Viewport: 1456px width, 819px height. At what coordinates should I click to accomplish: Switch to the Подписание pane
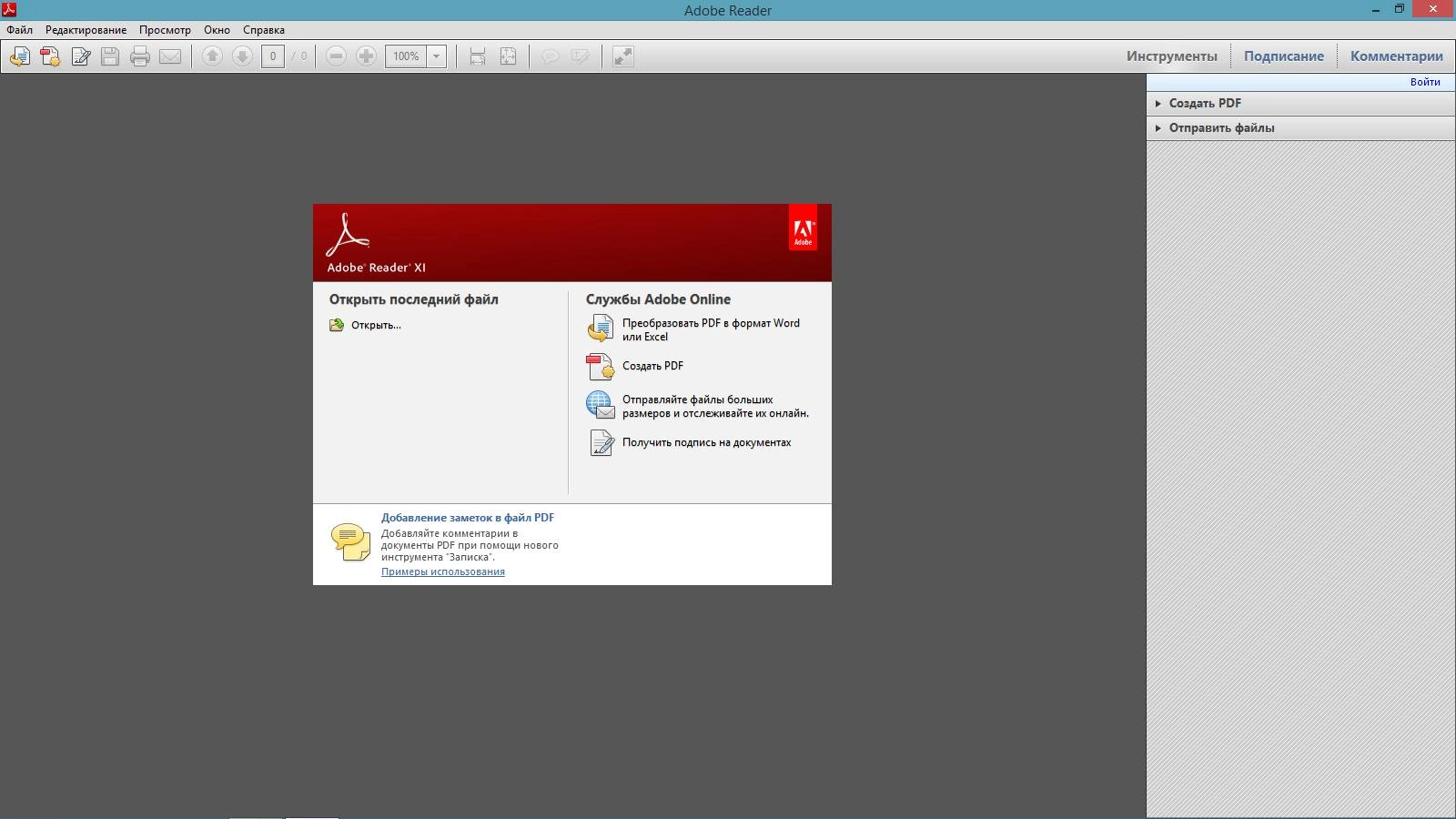pos(1284,56)
